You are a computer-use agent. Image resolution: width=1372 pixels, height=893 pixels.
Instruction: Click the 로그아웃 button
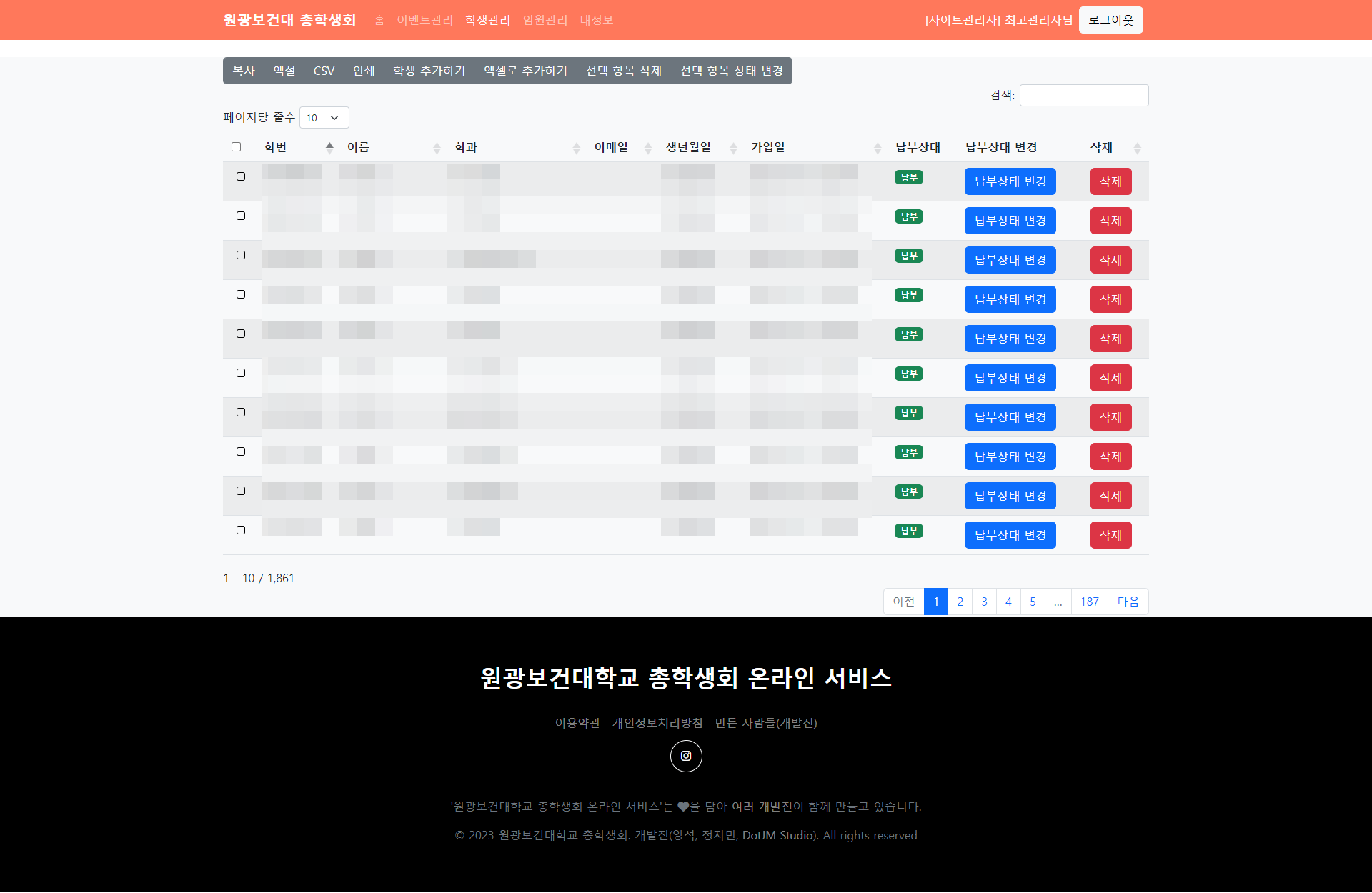coord(1111,20)
